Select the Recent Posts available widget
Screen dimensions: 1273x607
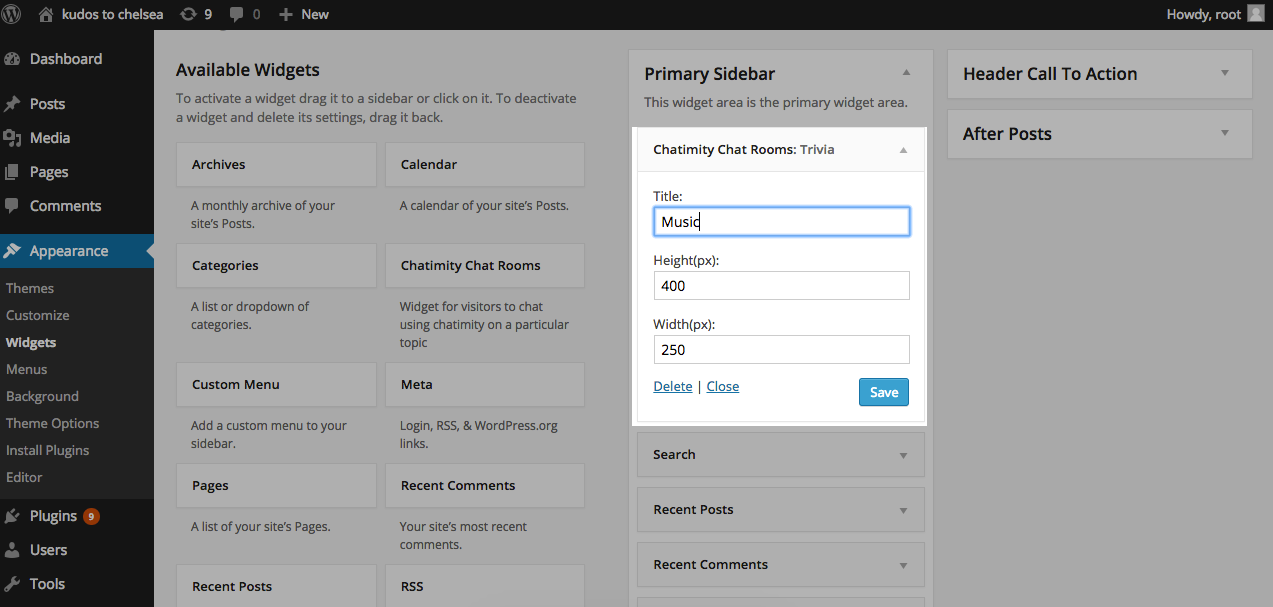click(276, 586)
